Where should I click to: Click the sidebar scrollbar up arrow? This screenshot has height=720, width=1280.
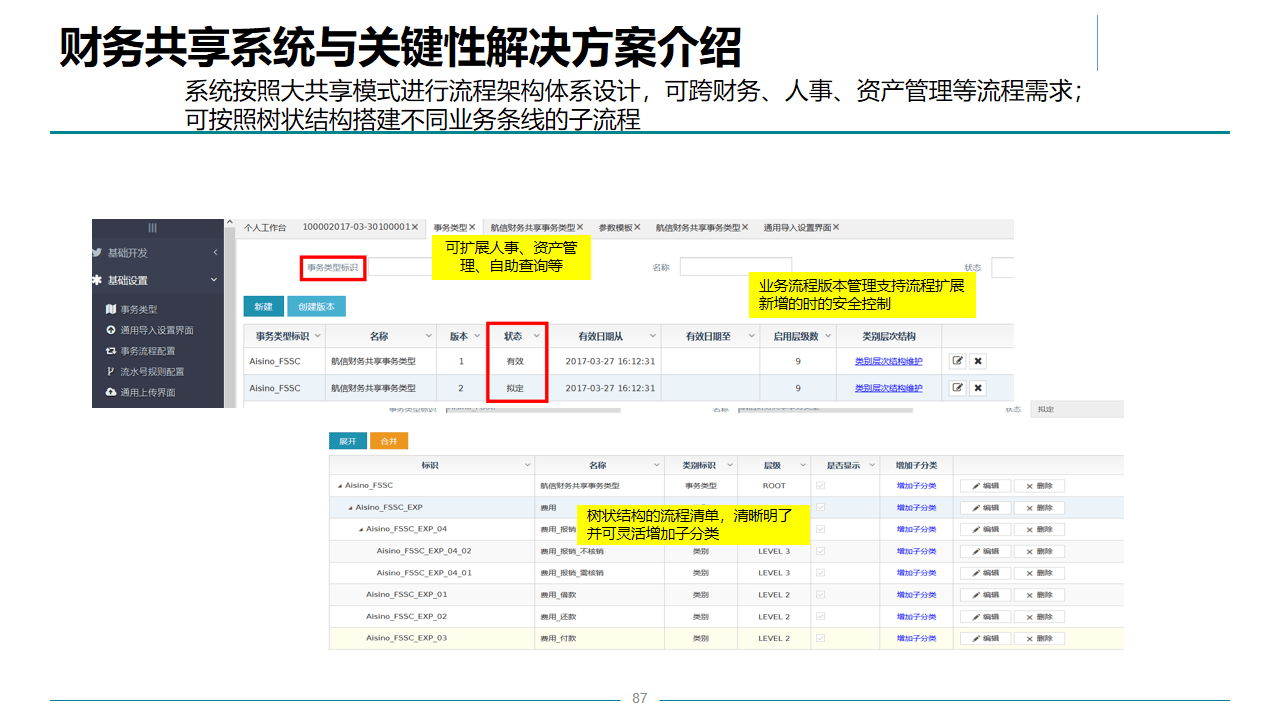[230, 224]
